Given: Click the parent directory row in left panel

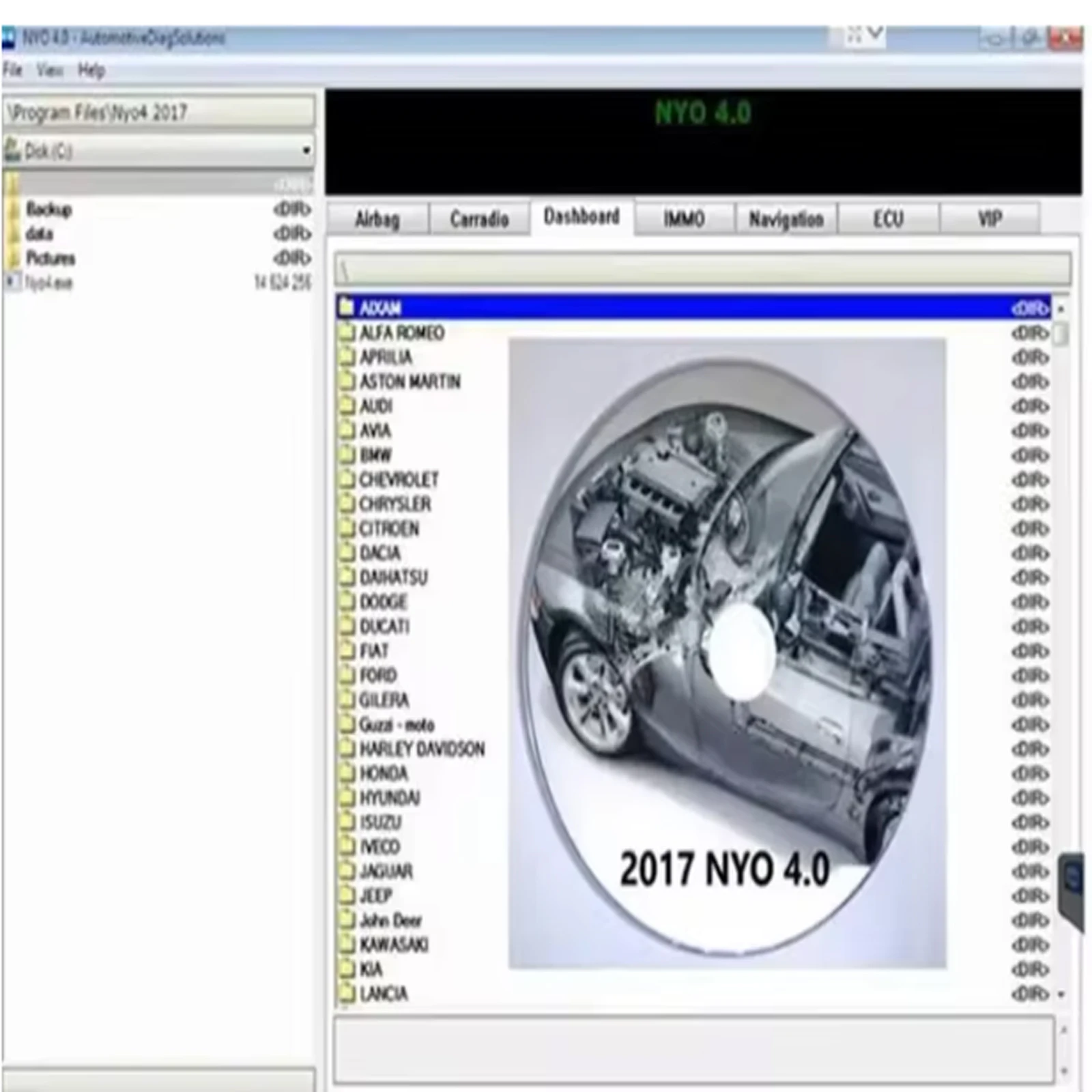Looking at the screenshot, I should click(x=159, y=184).
